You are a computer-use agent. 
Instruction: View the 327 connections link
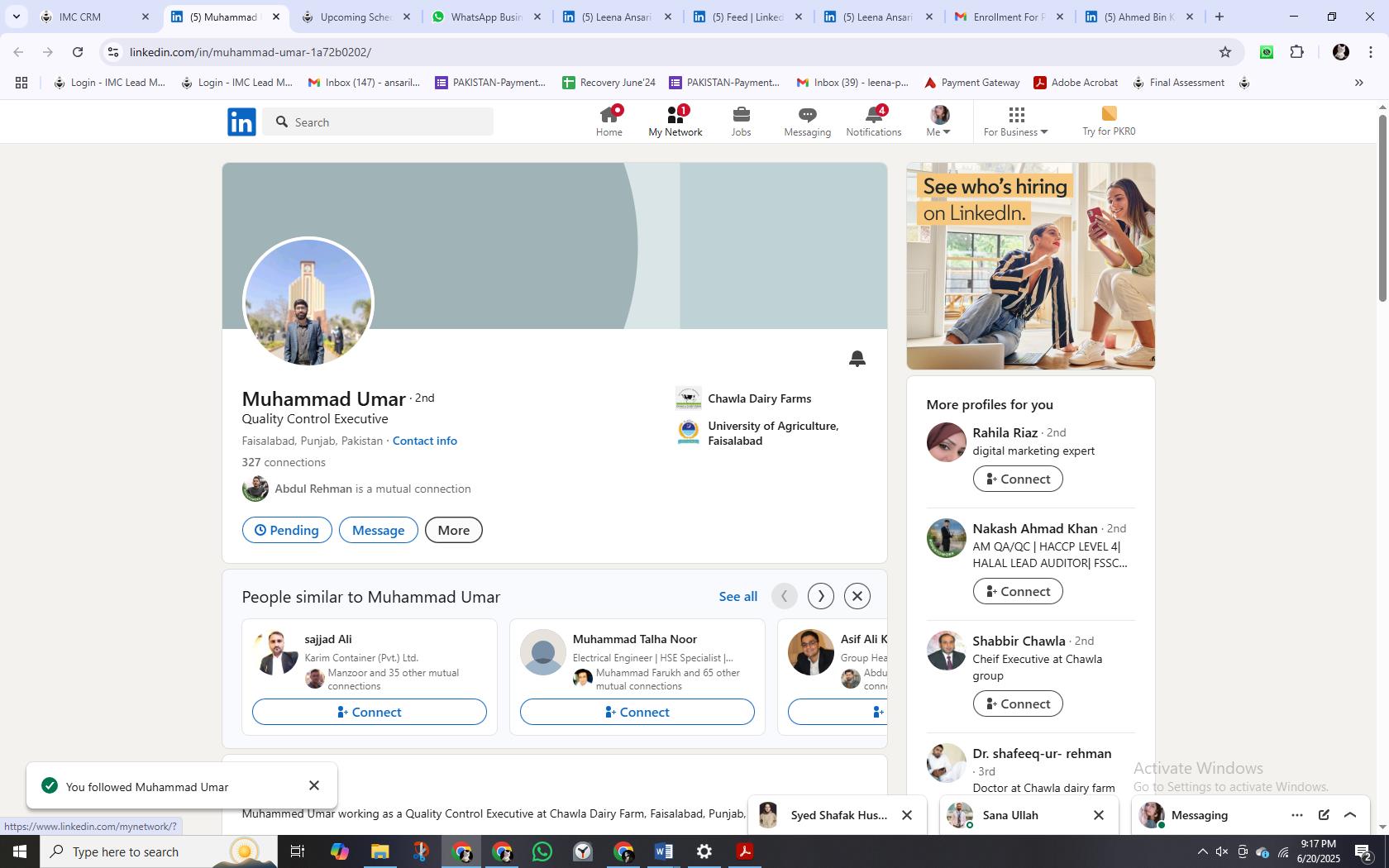click(x=284, y=462)
